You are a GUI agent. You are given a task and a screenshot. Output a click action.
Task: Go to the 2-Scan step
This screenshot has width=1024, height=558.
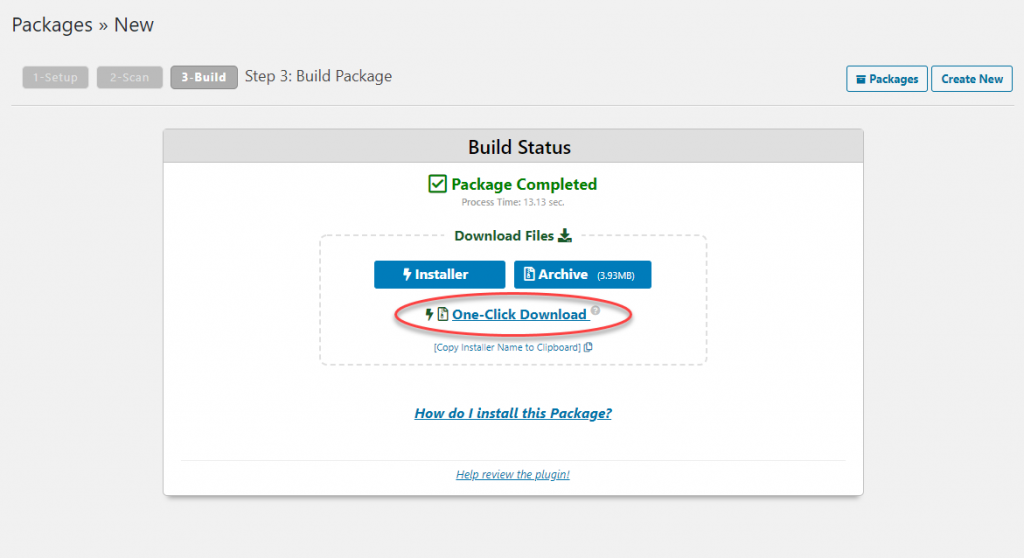tap(129, 77)
